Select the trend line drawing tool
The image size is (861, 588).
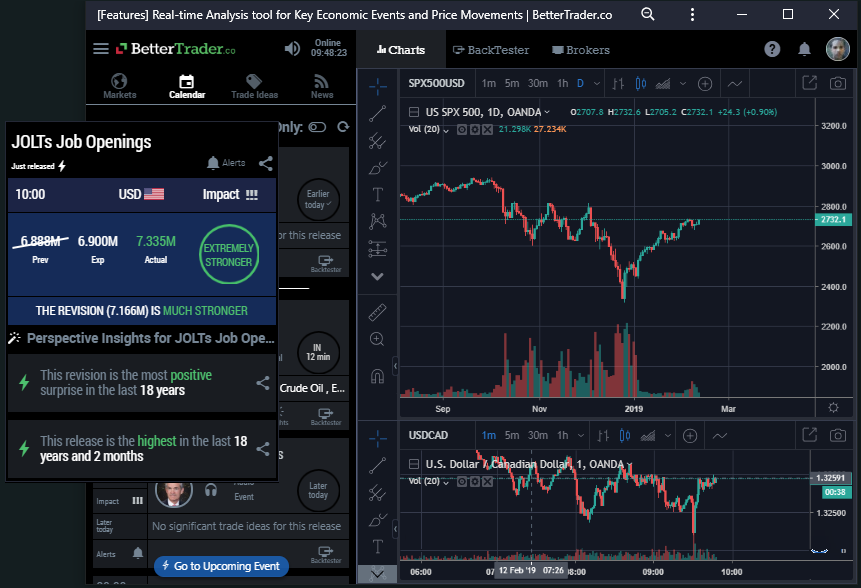click(378, 113)
